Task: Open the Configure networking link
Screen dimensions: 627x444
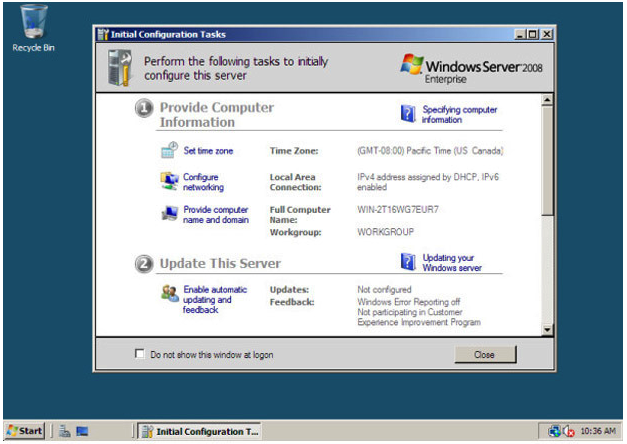Action: click(x=203, y=182)
